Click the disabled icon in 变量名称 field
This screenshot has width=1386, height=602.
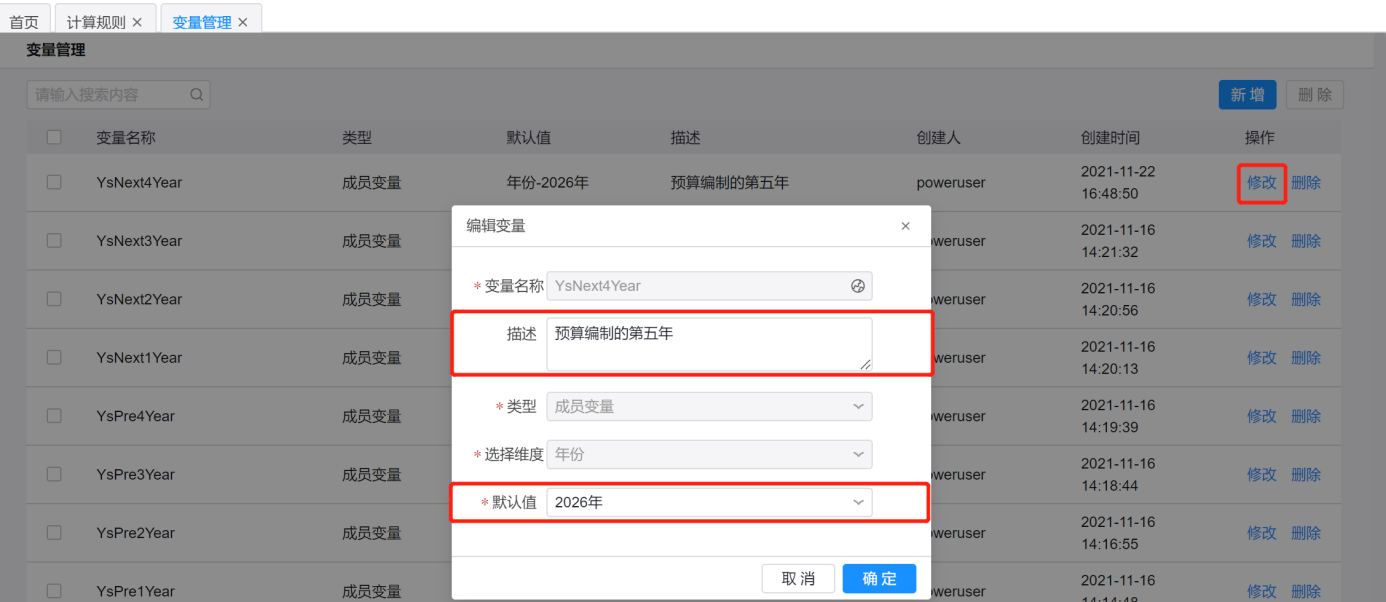(857, 286)
